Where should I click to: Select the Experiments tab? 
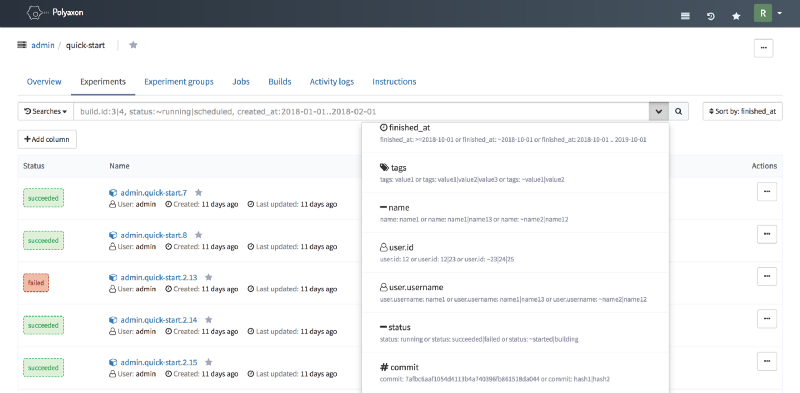pyautogui.click(x=103, y=82)
